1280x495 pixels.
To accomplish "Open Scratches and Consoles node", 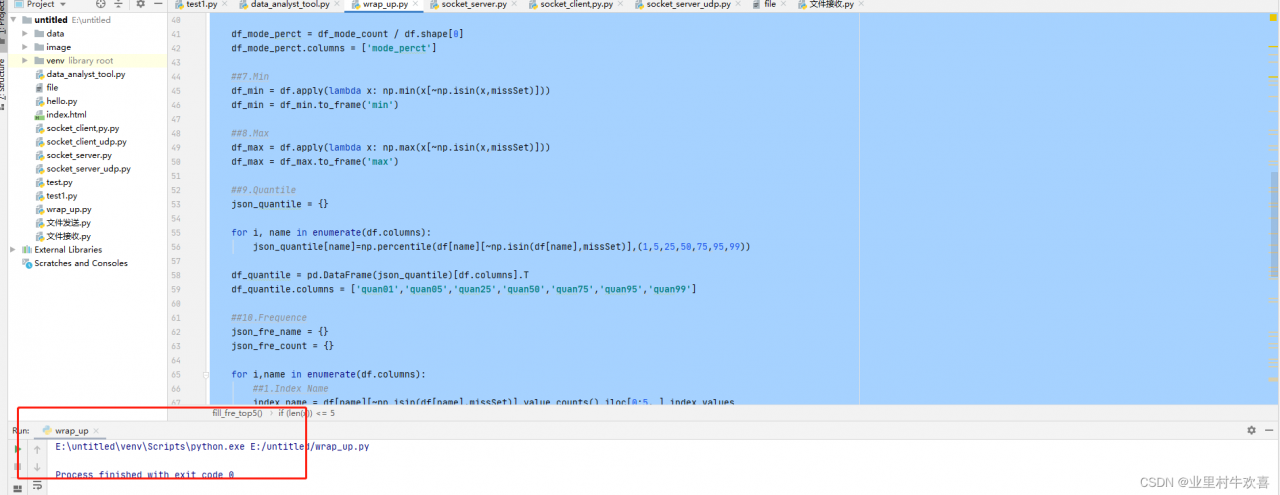I will coord(81,263).
